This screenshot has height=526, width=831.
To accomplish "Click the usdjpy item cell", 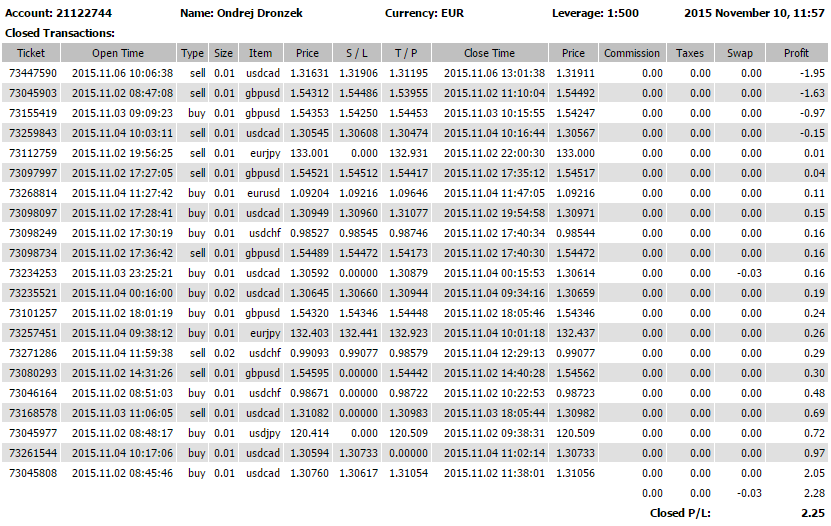I will 260,433.
